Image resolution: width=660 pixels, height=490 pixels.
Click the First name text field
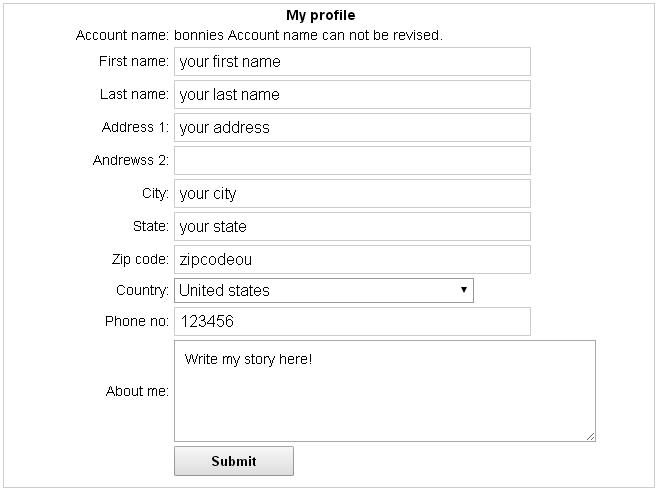(x=352, y=61)
